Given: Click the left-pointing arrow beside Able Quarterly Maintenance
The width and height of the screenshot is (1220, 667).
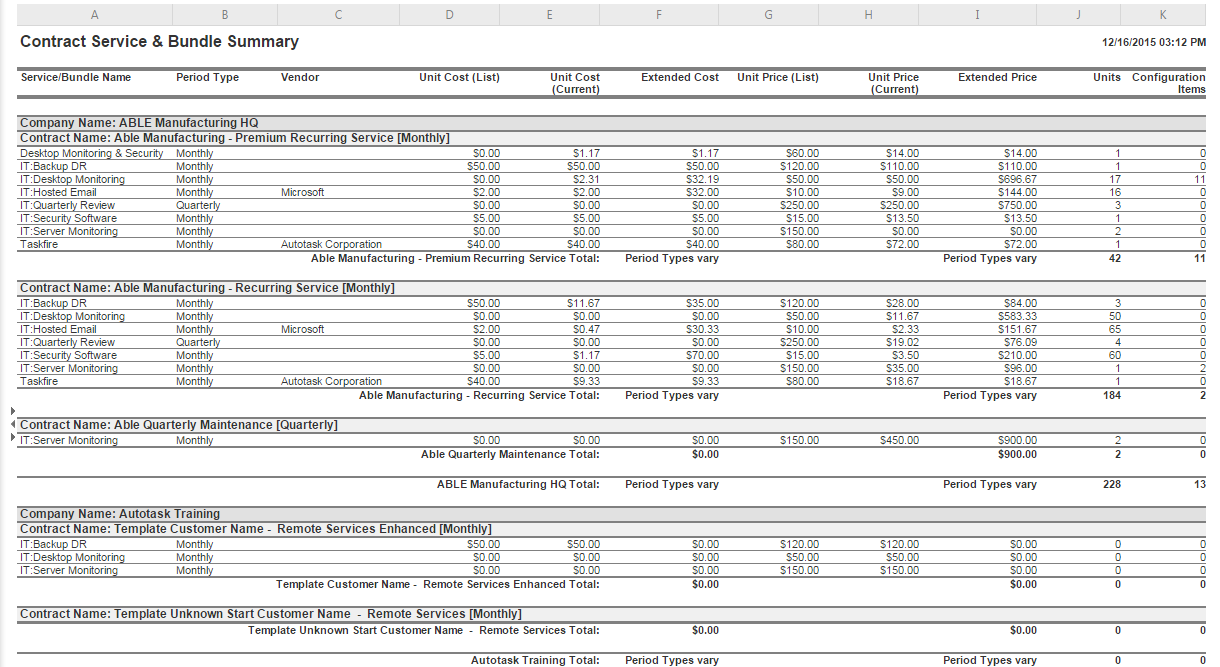Looking at the screenshot, I should (x=12, y=425).
